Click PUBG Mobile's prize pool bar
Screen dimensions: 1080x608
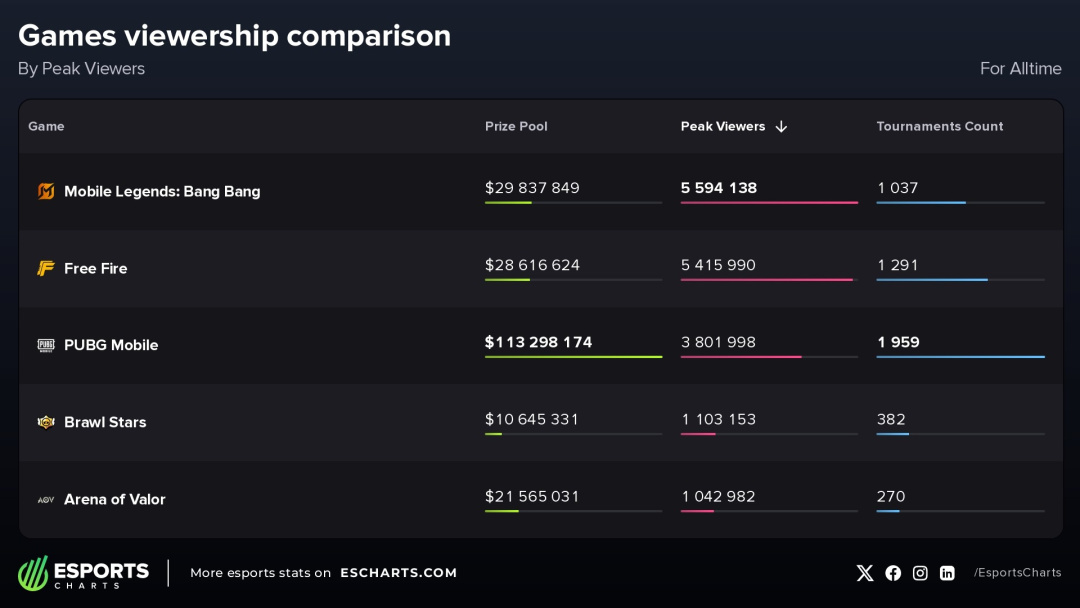[573, 357]
